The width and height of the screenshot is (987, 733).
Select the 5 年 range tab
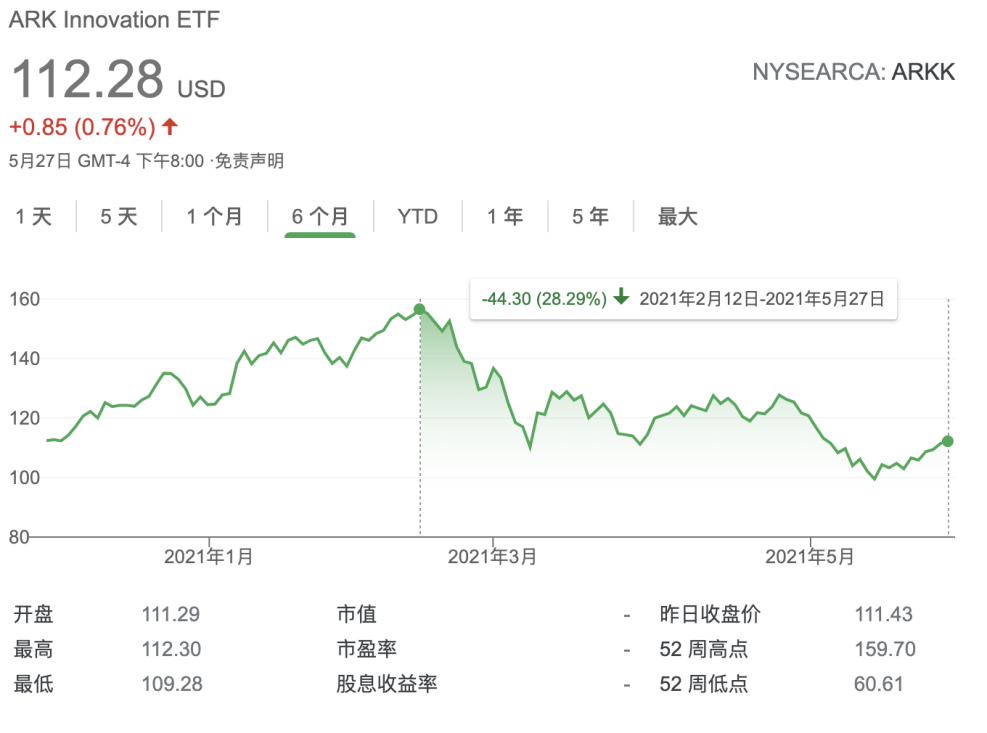(590, 216)
